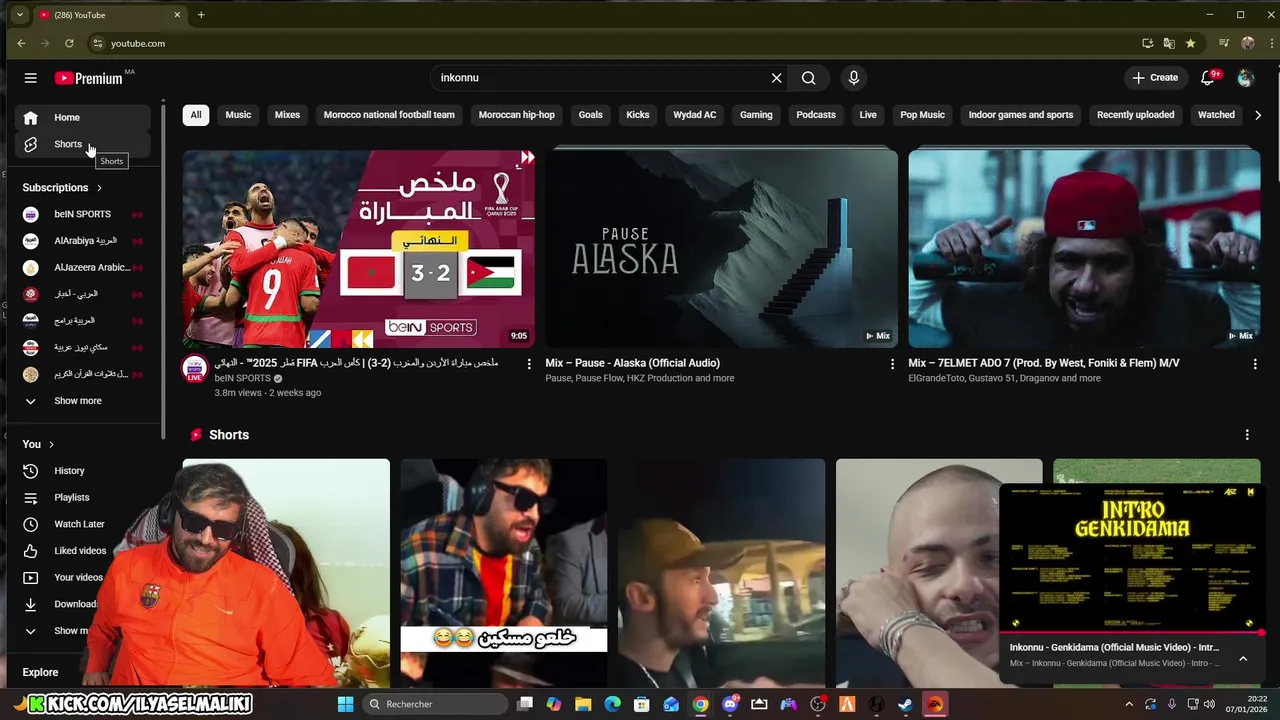
Task: Open the tab search dropdown arrow
Action: click(x=19, y=15)
